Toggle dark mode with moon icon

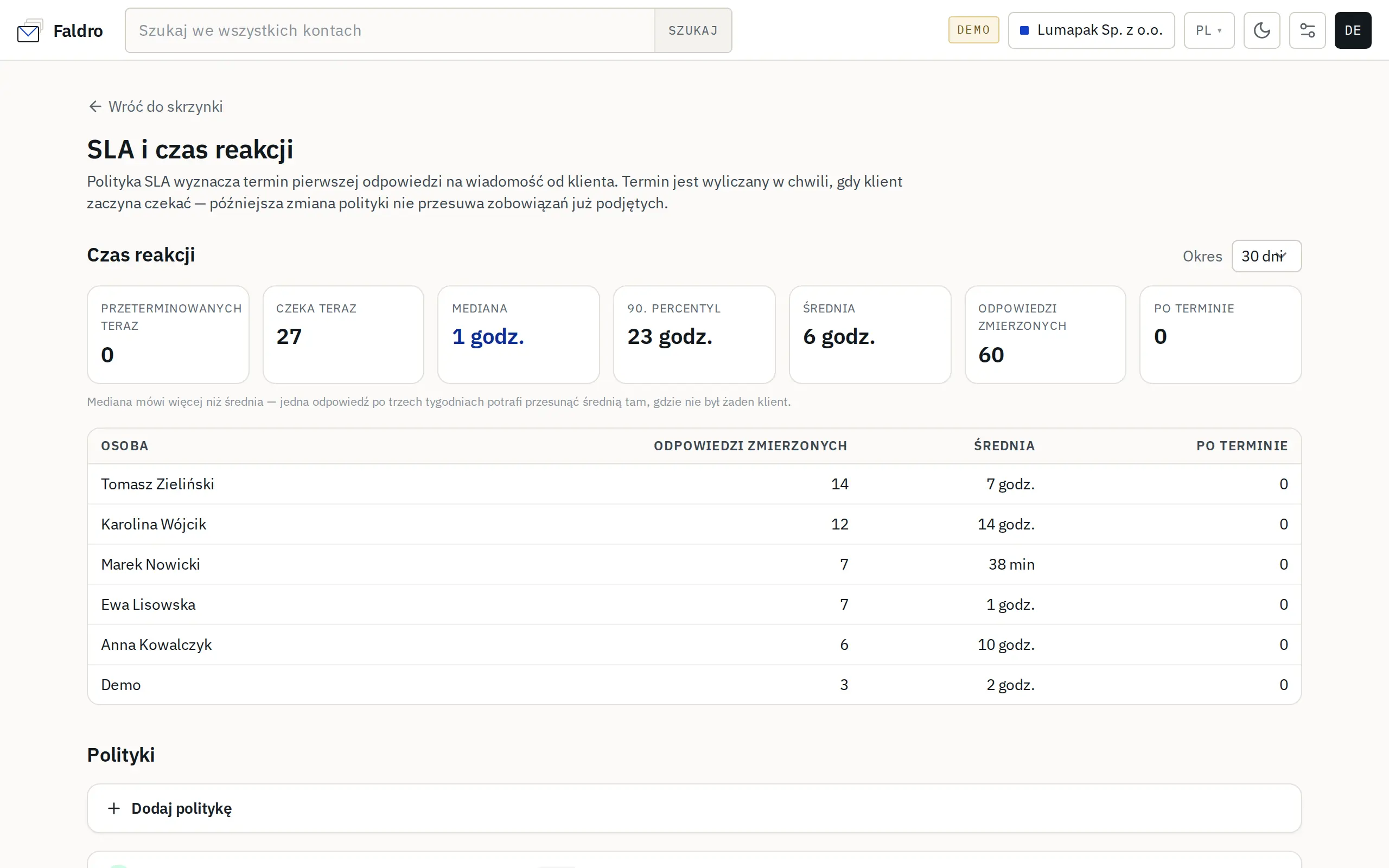(x=1261, y=30)
